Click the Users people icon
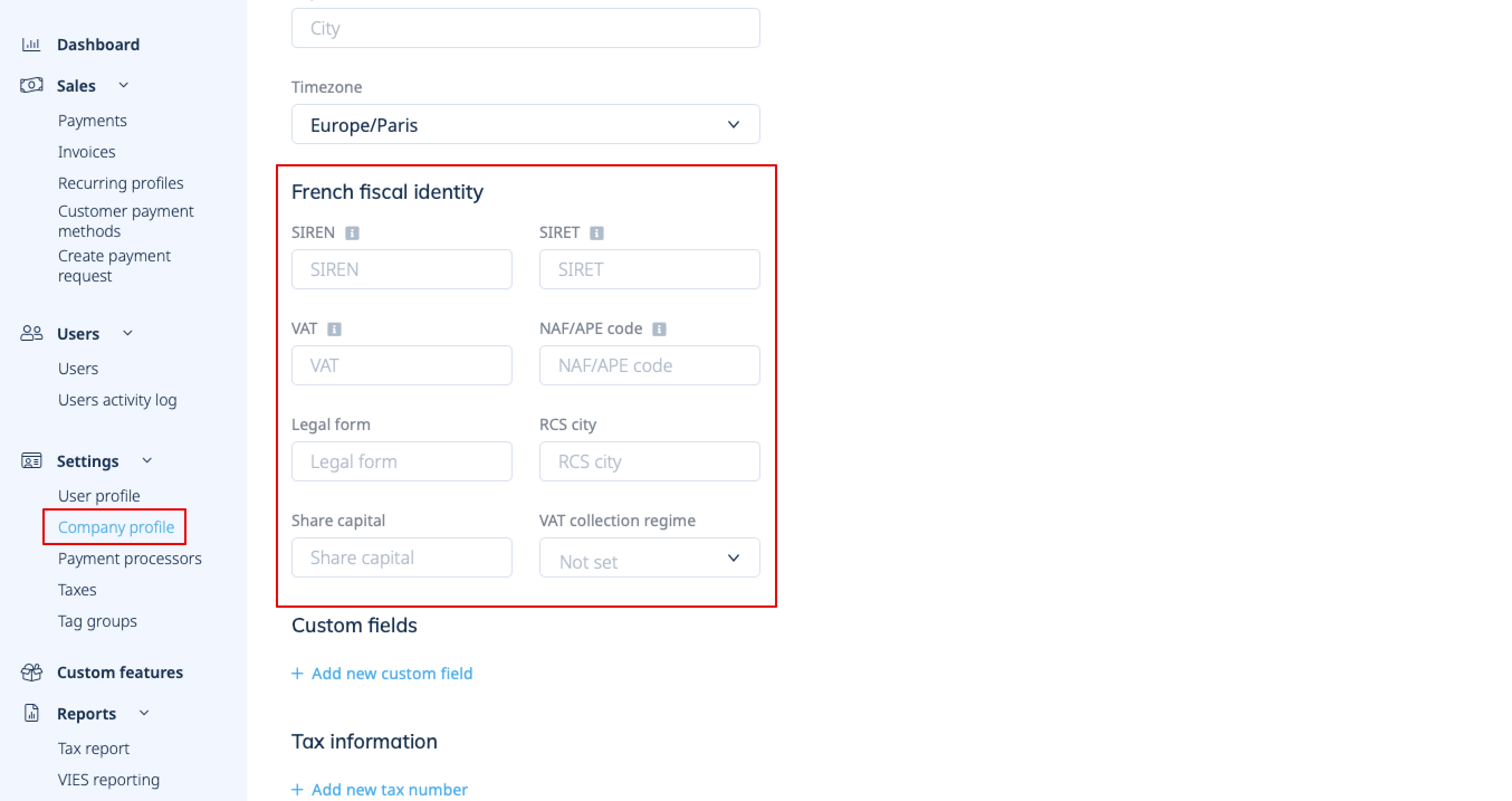1512x801 pixels. pyautogui.click(x=31, y=333)
